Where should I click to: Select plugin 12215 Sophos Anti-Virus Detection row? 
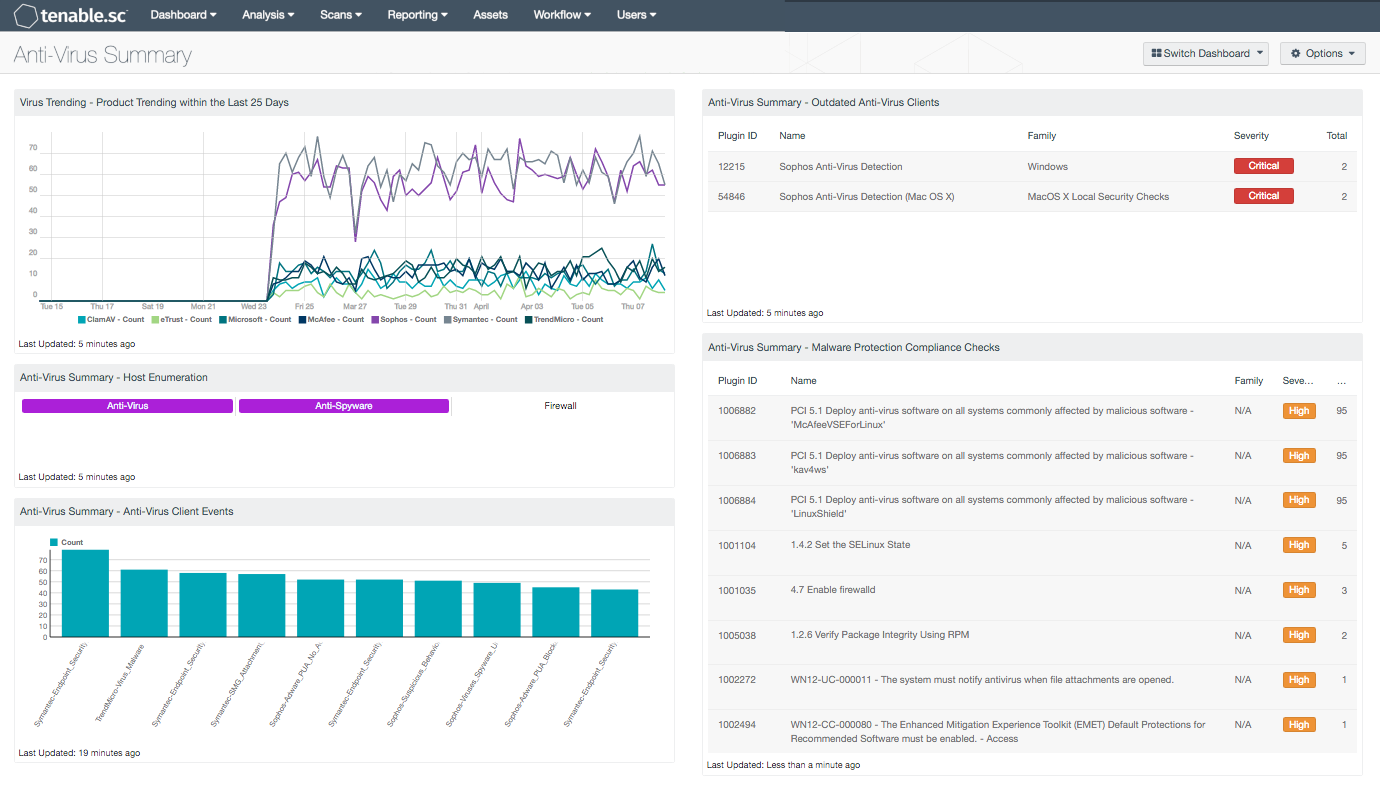1032,167
